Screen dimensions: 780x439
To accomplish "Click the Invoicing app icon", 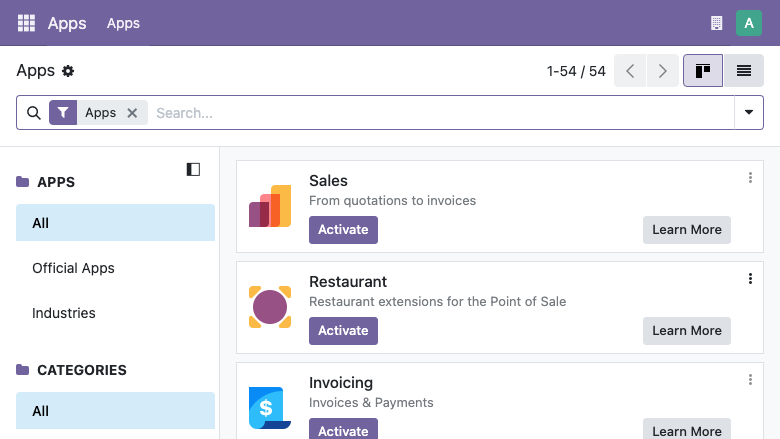I will click(x=270, y=408).
